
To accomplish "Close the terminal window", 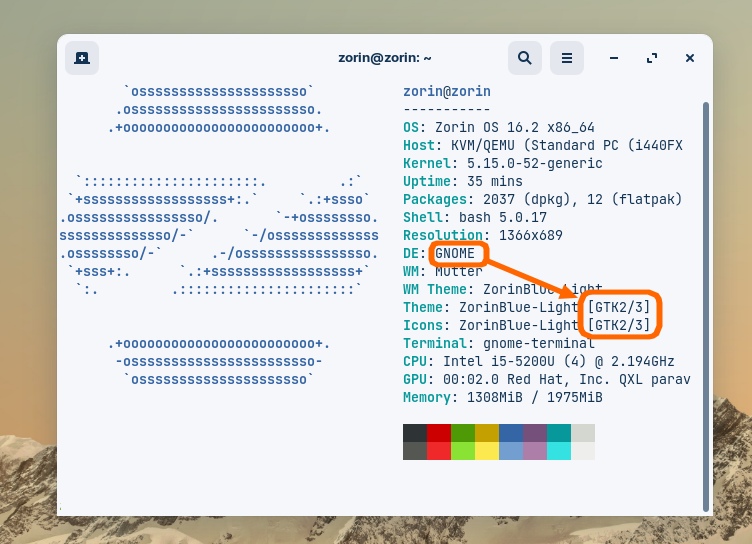I will (689, 58).
